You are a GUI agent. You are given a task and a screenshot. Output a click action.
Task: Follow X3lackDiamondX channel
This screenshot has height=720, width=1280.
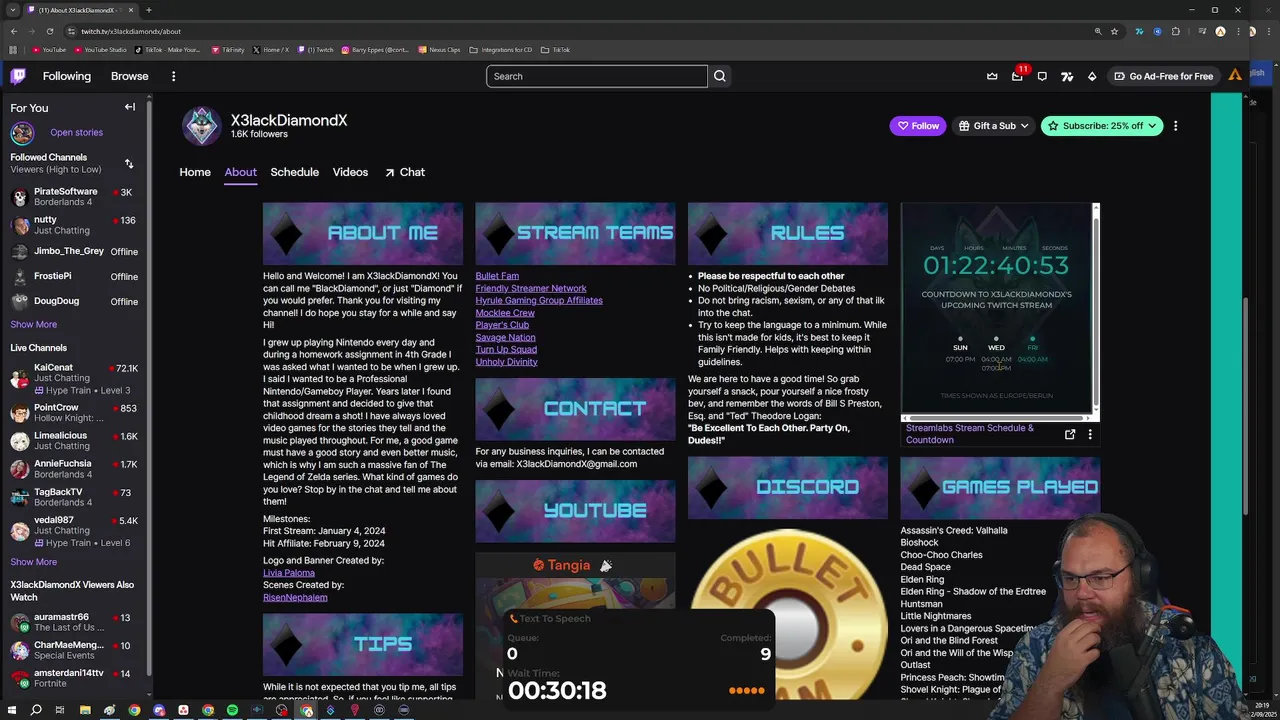tap(917, 126)
